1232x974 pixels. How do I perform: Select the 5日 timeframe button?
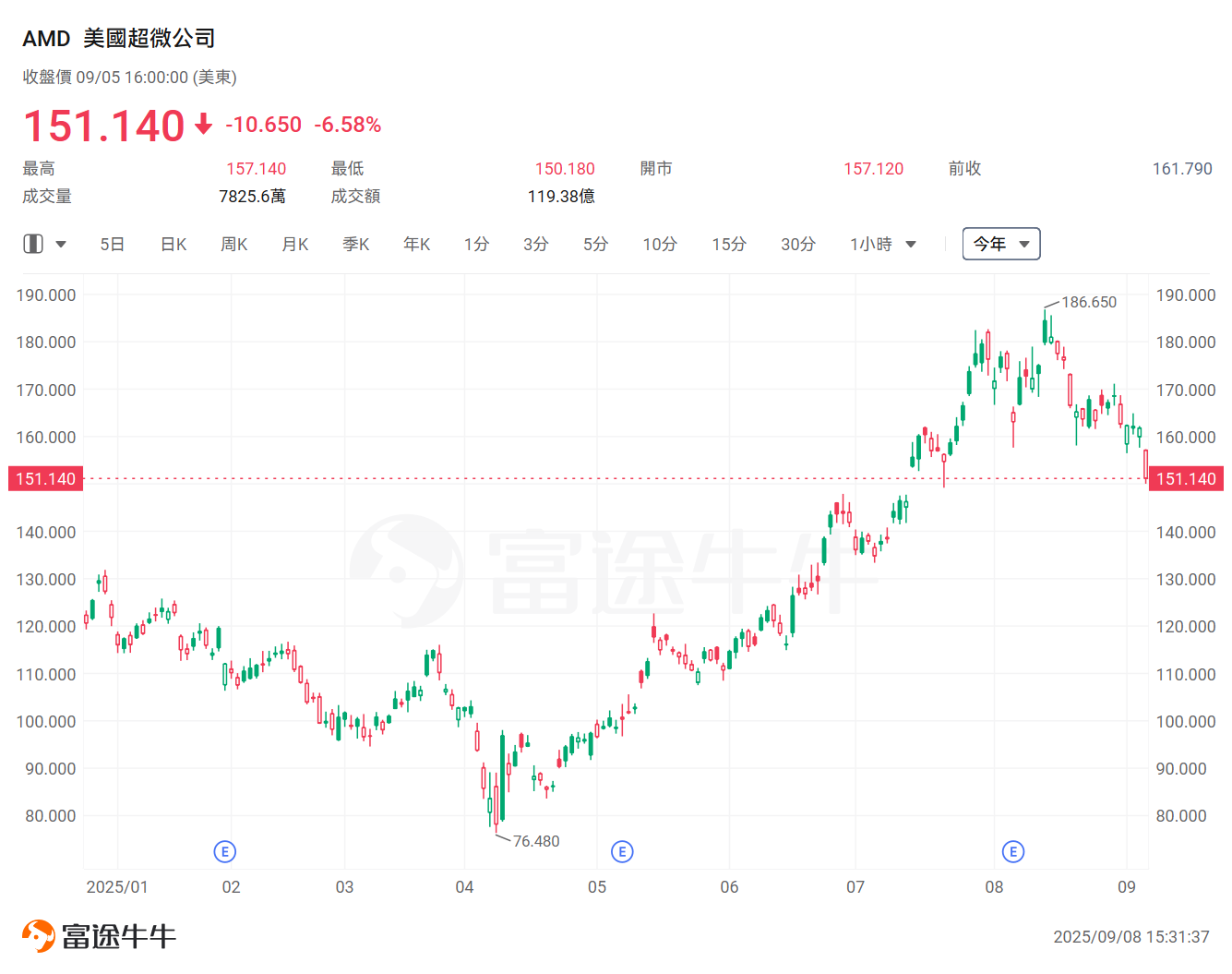pyautogui.click(x=111, y=244)
